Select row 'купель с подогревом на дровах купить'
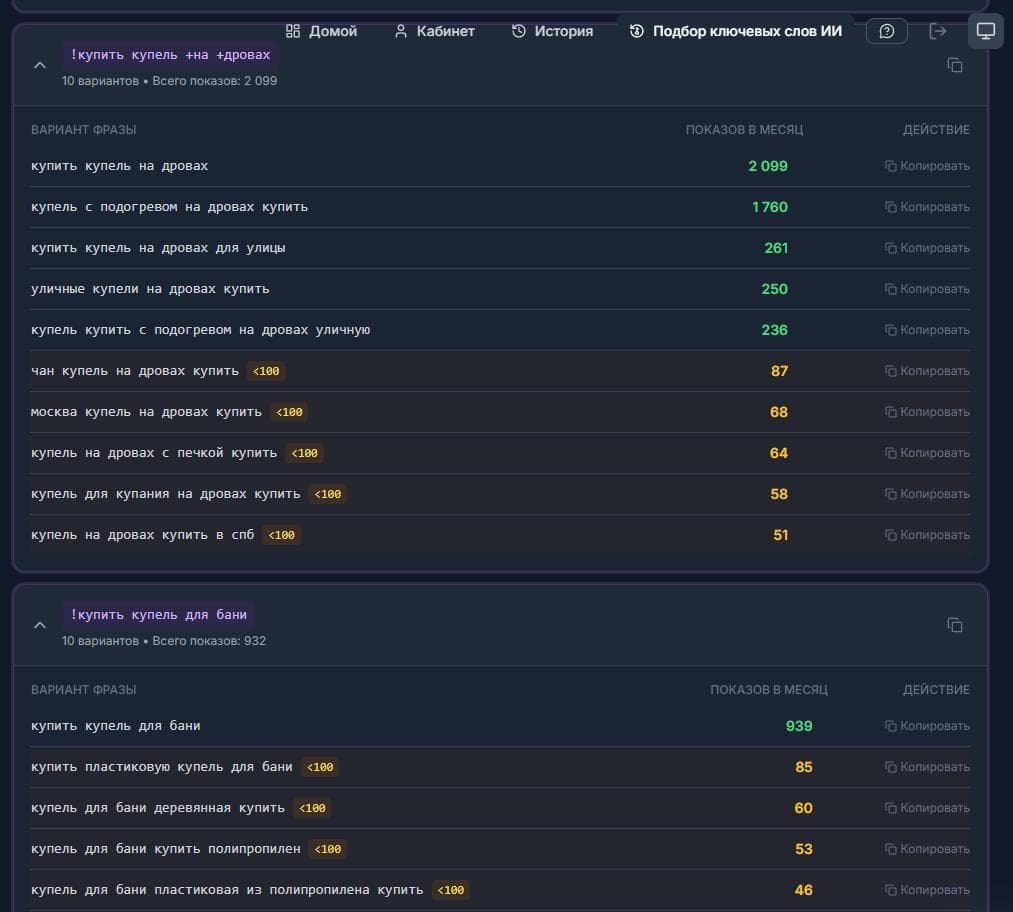 pyautogui.click(x=500, y=207)
